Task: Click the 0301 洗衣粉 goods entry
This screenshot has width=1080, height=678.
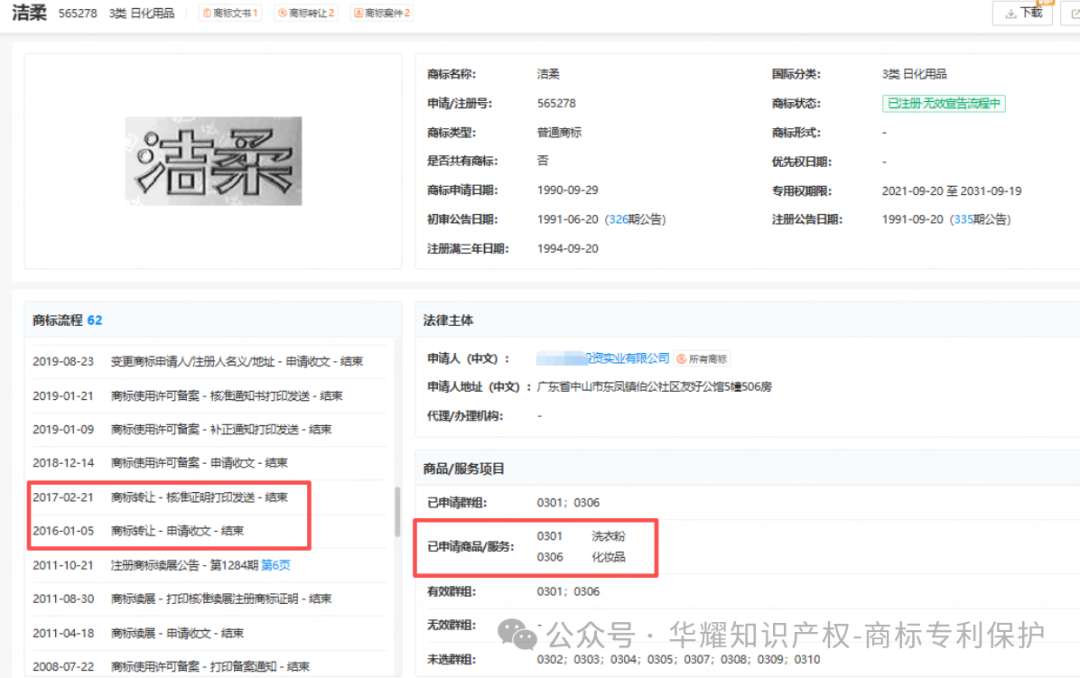Action: pos(581,536)
